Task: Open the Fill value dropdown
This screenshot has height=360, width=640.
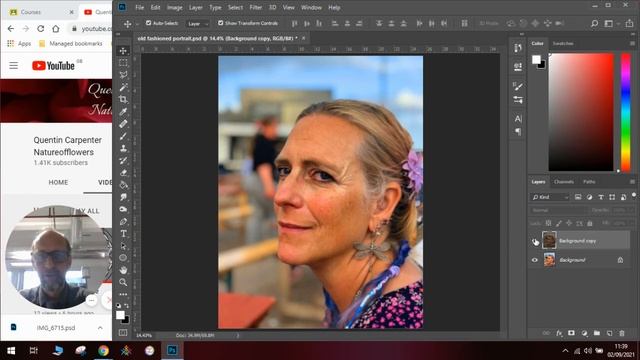Action: [x=624, y=223]
